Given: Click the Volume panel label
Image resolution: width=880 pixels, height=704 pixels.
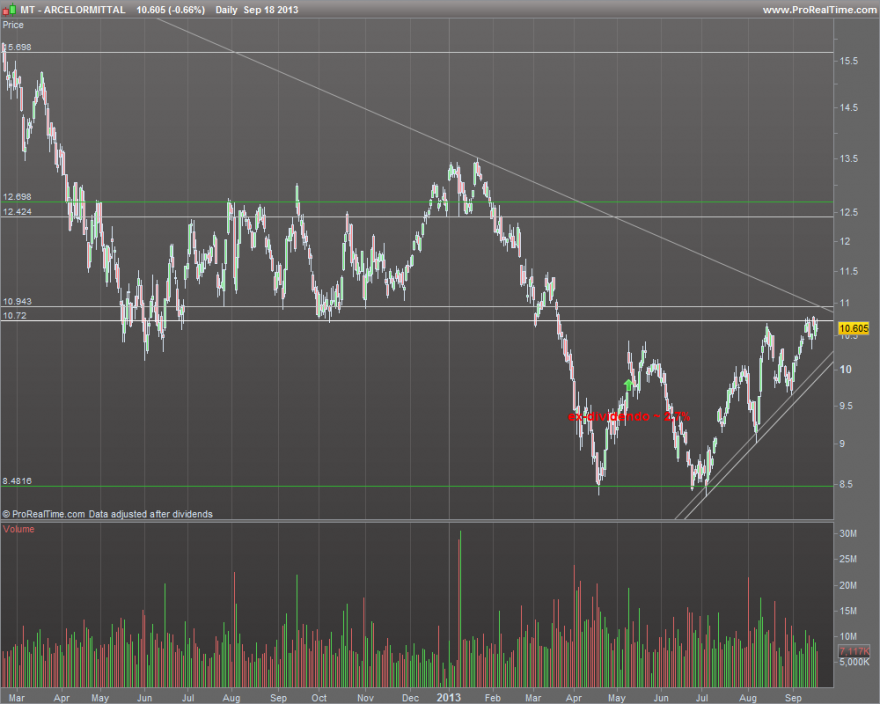Looking at the screenshot, I should pos(19,529).
